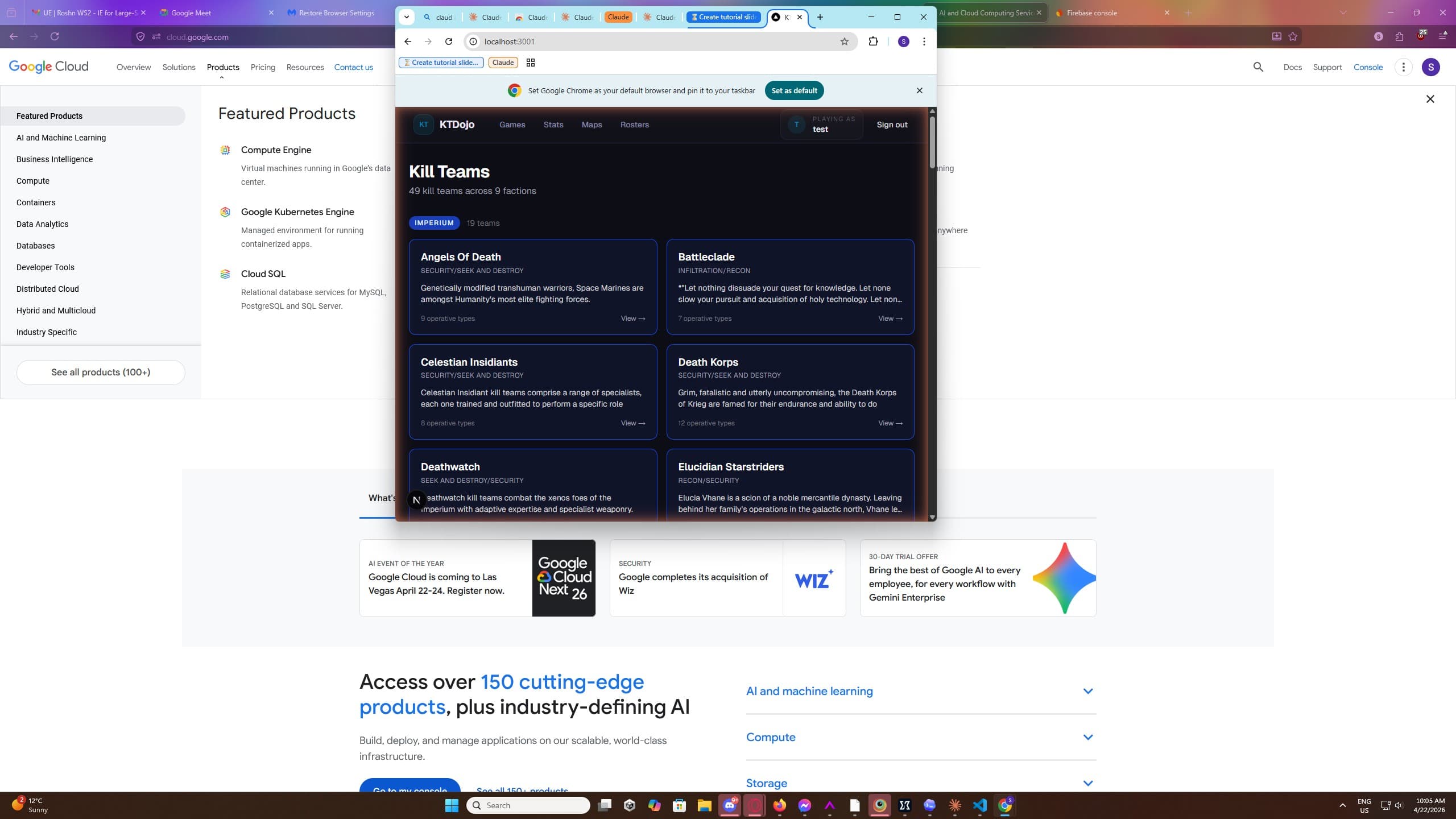
Task: Click the KTDojo page vertical scrollbar
Action: (x=932, y=142)
